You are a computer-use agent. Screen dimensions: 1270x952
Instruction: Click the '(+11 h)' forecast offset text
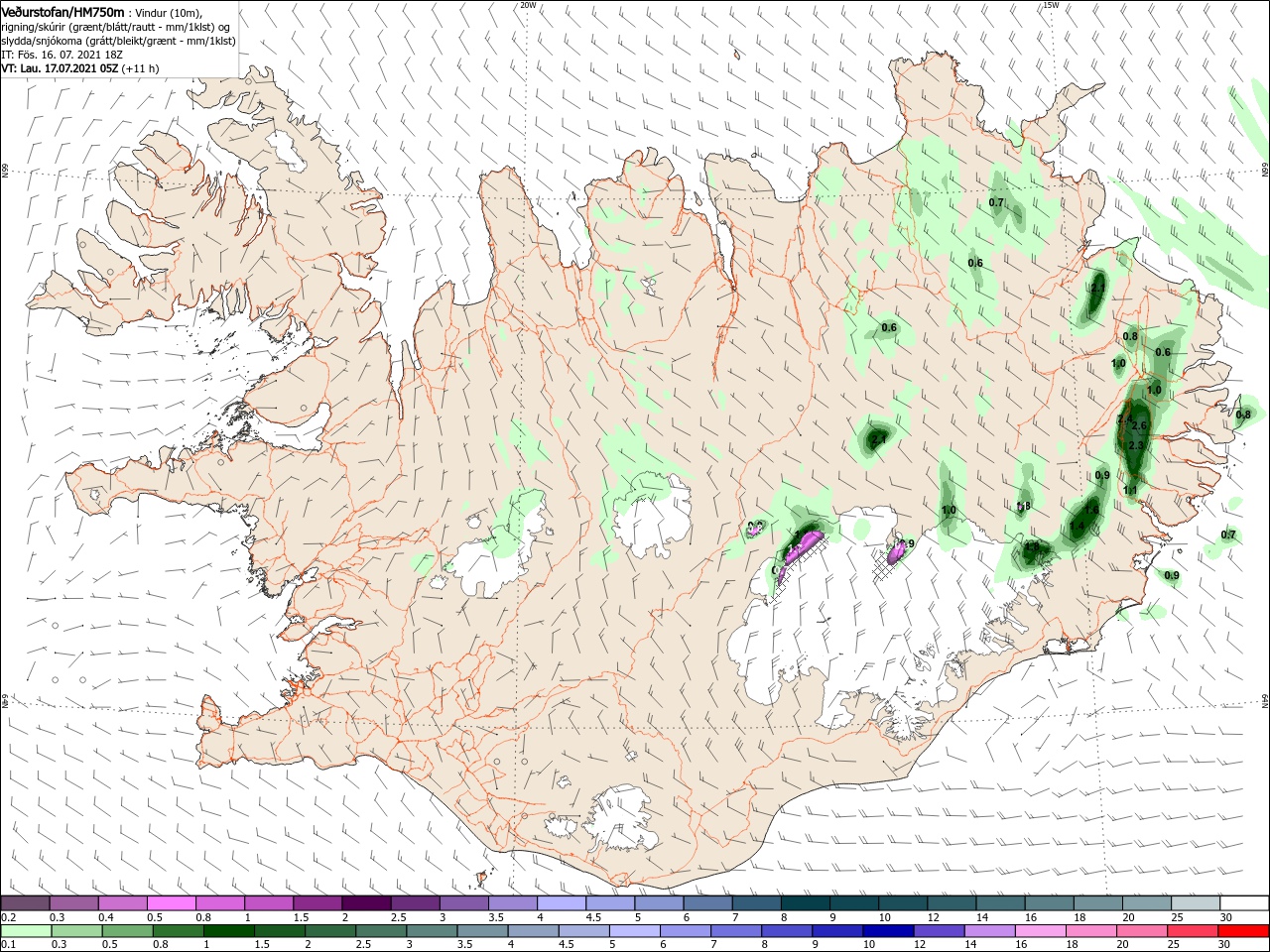coord(141,68)
